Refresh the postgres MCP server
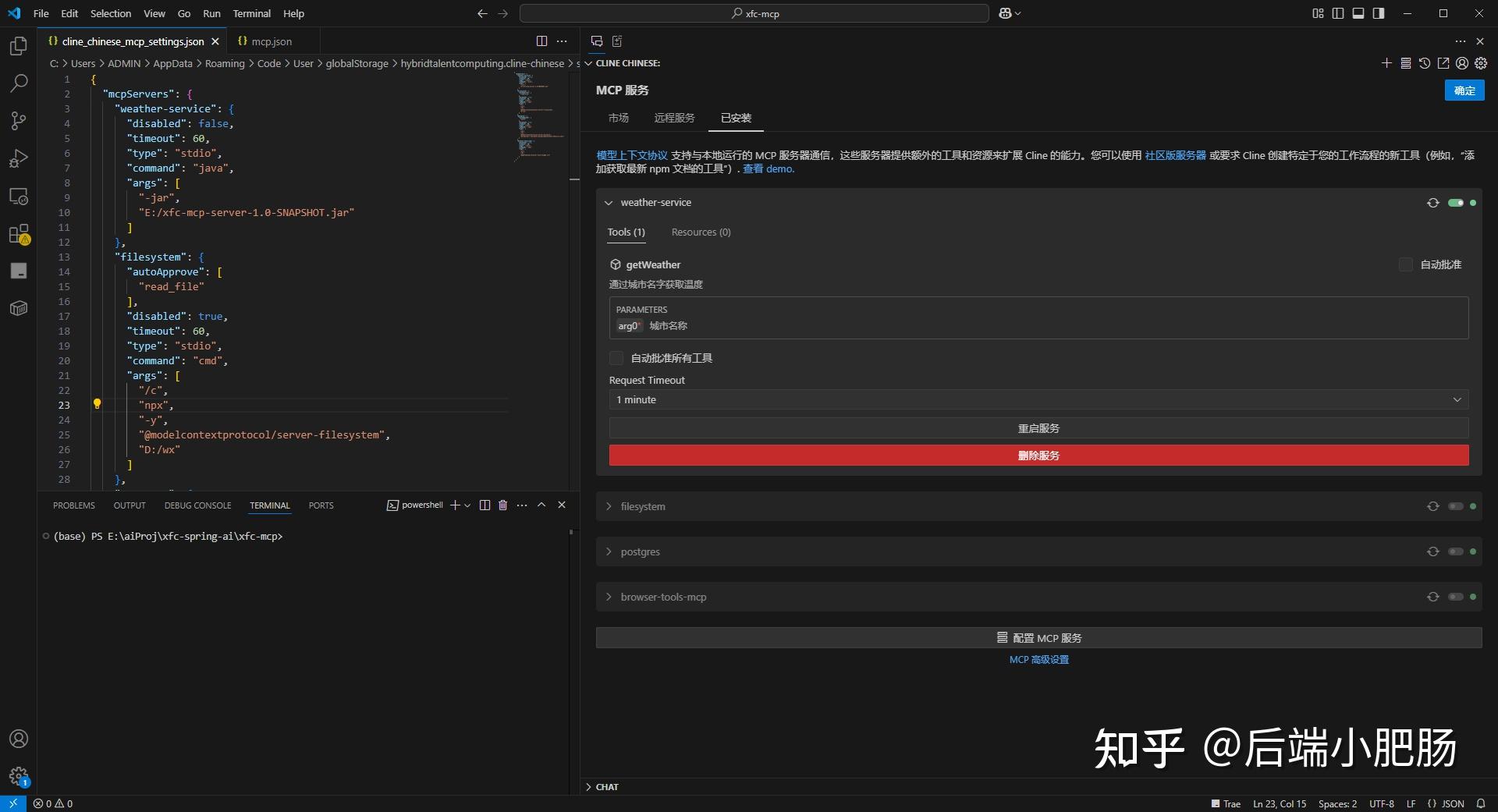 (x=1432, y=551)
